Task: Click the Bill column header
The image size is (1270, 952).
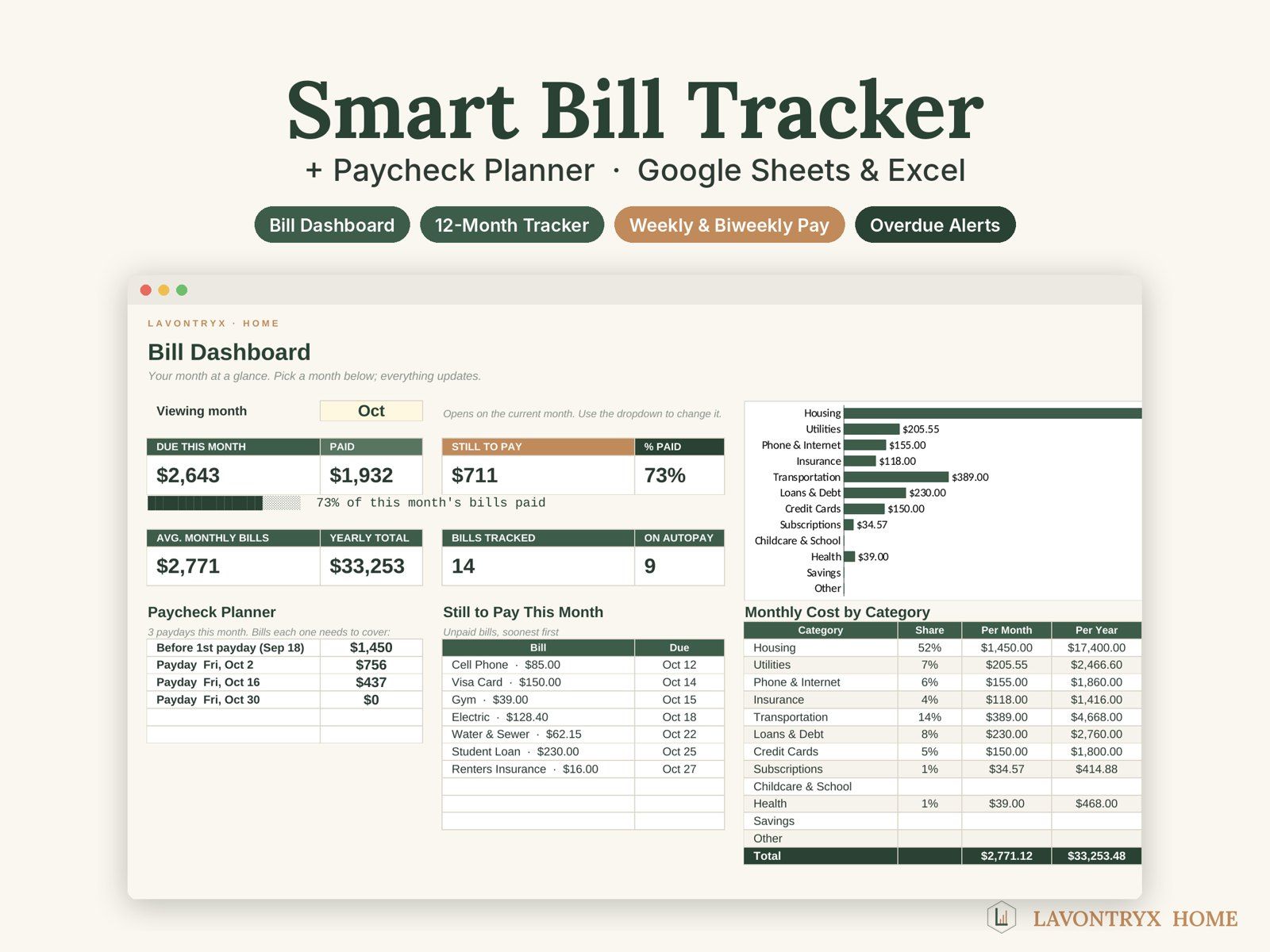Action: pyautogui.click(x=538, y=647)
